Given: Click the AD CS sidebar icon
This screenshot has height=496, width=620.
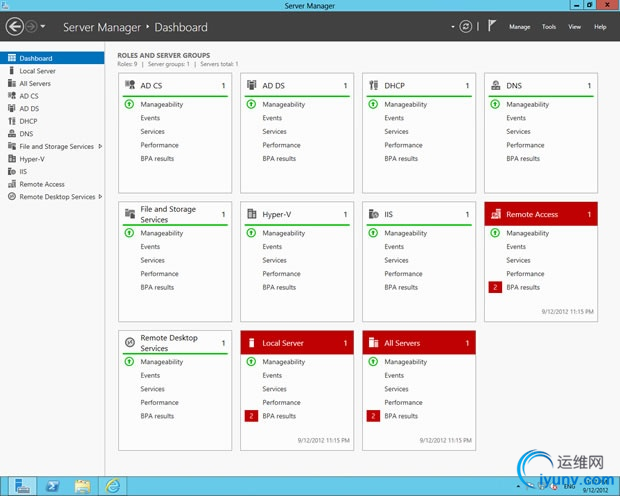Looking at the screenshot, I should (x=12, y=96).
